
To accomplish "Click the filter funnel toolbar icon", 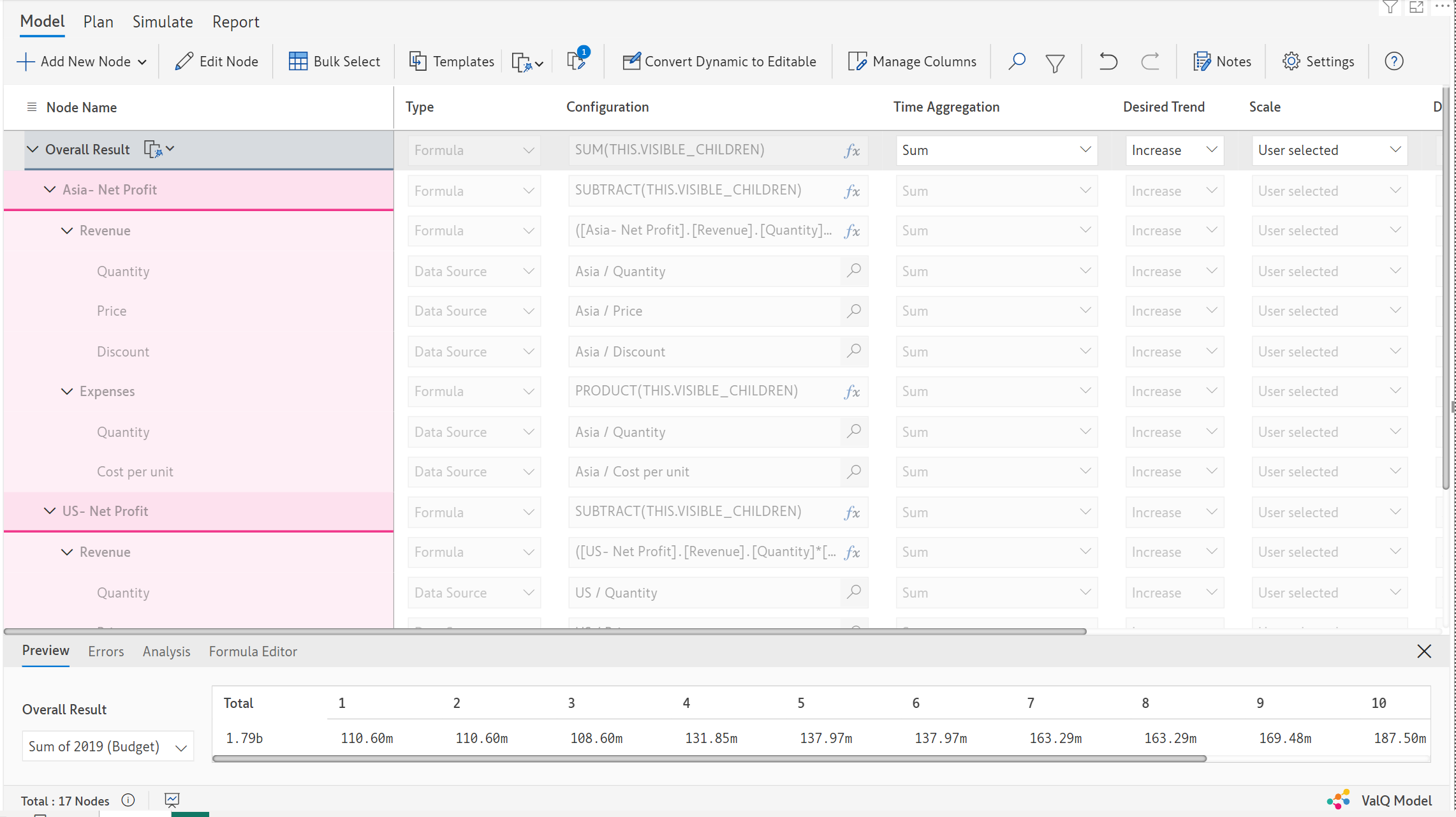I will pos(1055,63).
